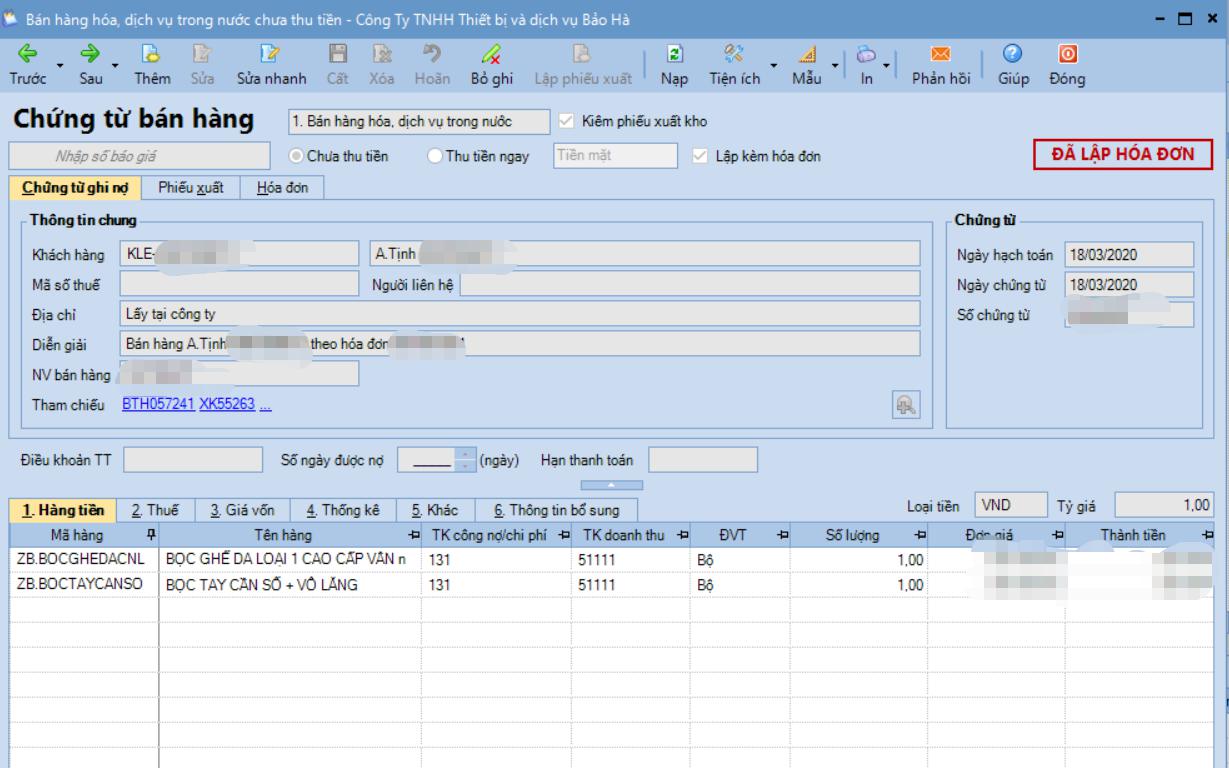1229x768 pixels.
Task: Select the Chưa thu tiền radio option
Action: pyautogui.click(x=296, y=156)
